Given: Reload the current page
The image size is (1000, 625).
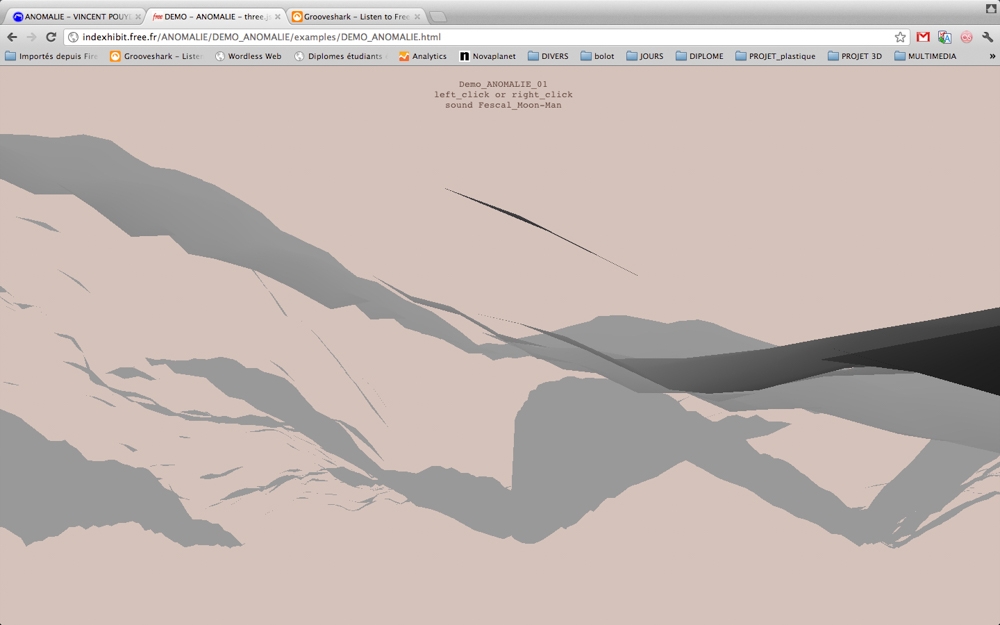Looking at the screenshot, I should pos(51,37).
